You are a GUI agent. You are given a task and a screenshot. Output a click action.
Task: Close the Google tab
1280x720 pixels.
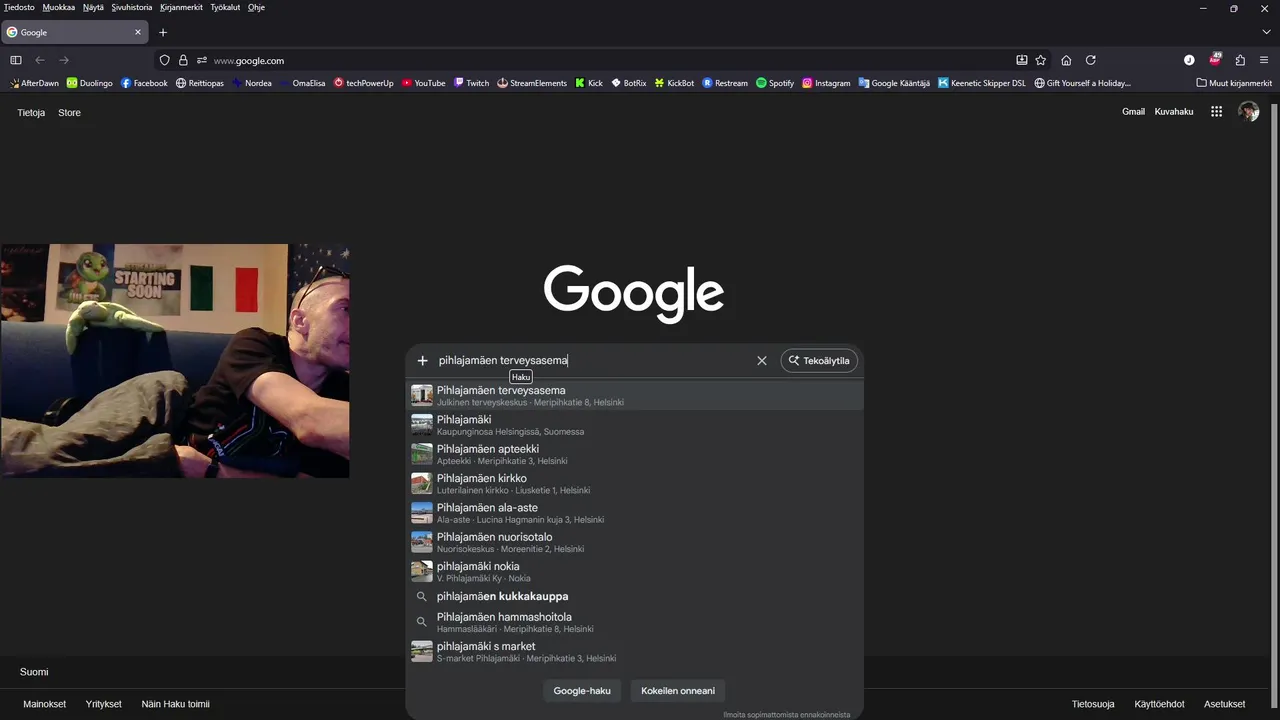click(x=138, y=32)
